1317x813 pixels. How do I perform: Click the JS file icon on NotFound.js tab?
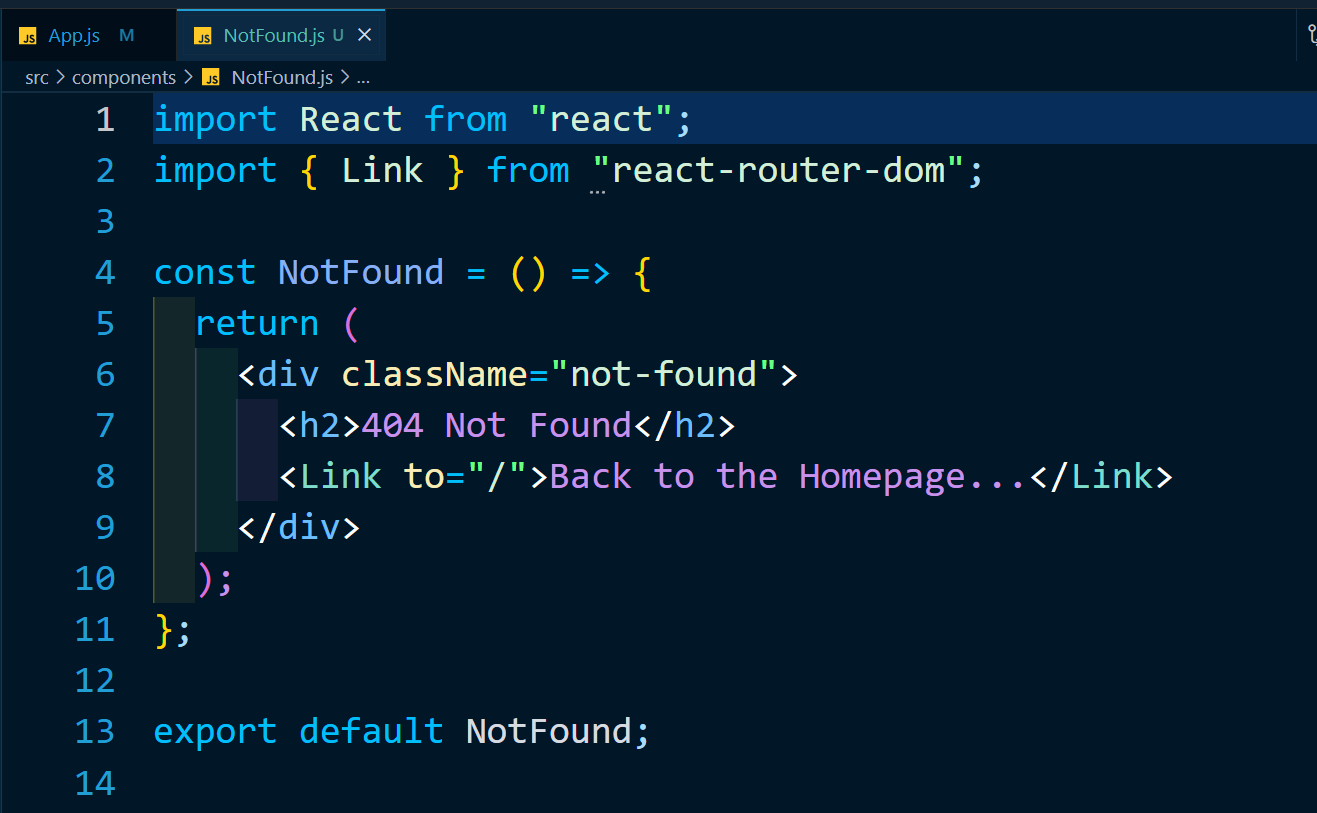(x=203, y=37)
